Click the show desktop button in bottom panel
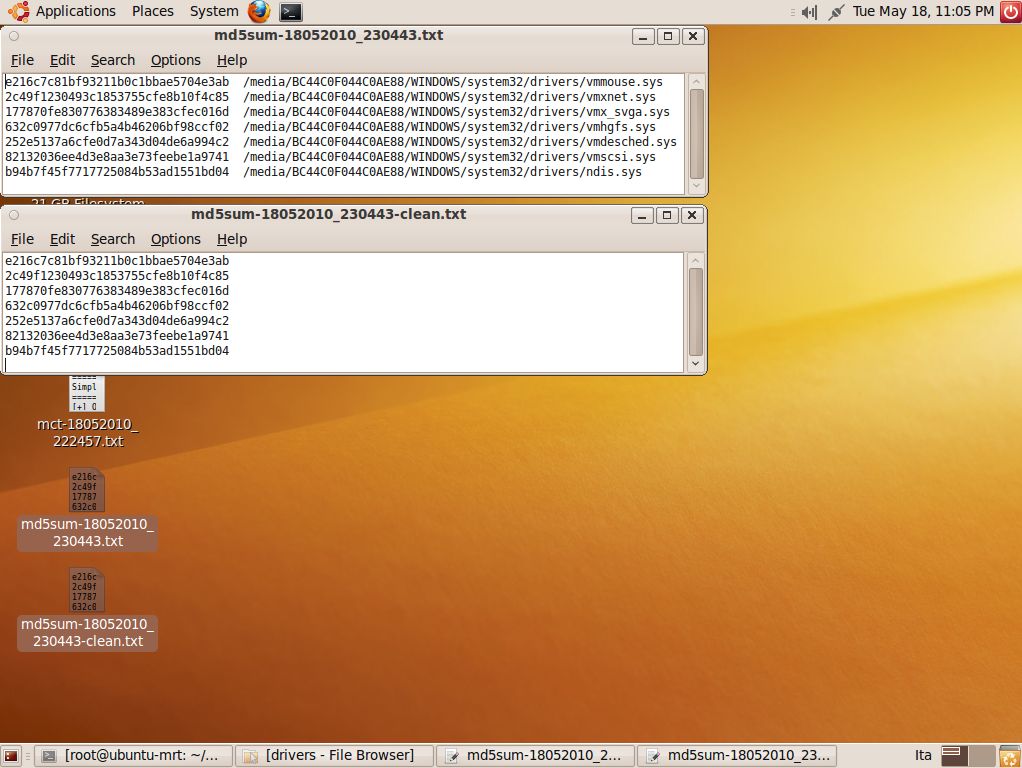The image size is (1022, 768). [11, 756]
